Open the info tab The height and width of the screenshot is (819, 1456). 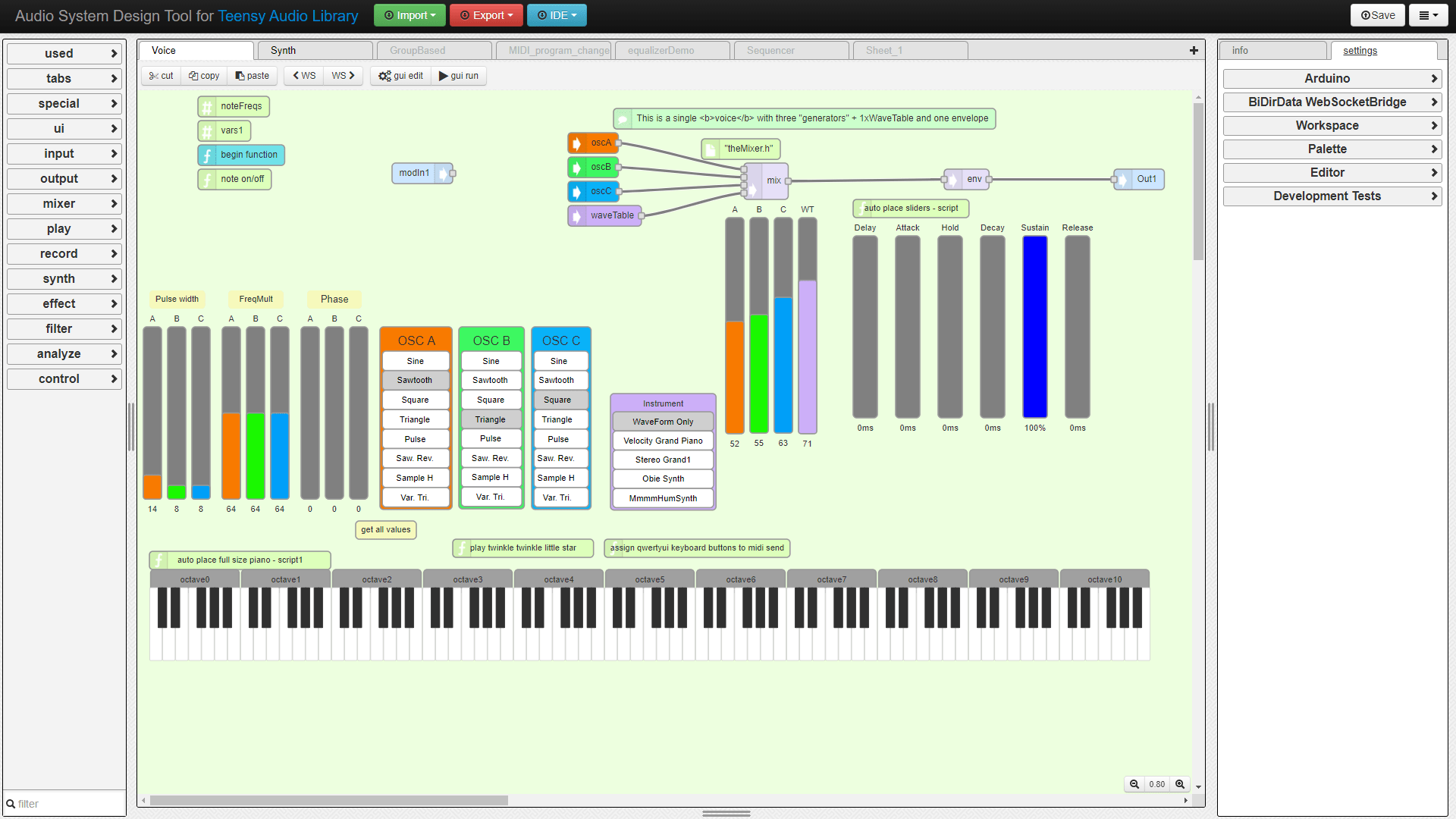point(1241,51)
